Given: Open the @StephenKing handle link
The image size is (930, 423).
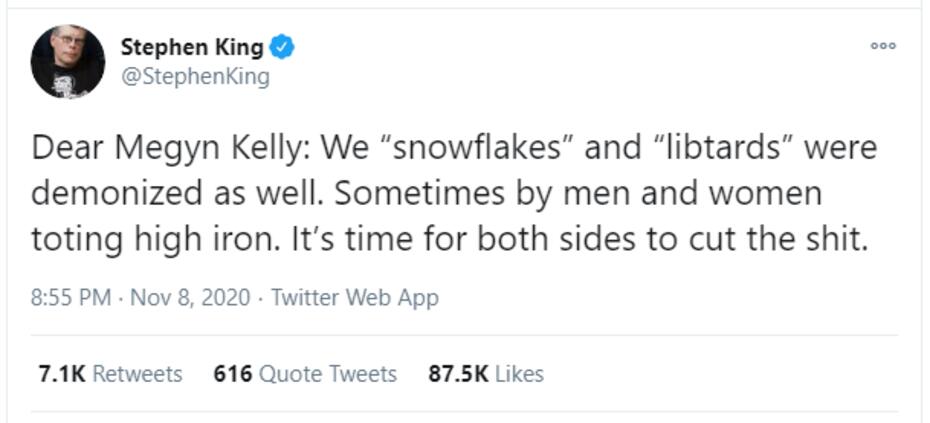Looking at the screenshot, I should tap(194, 77).
